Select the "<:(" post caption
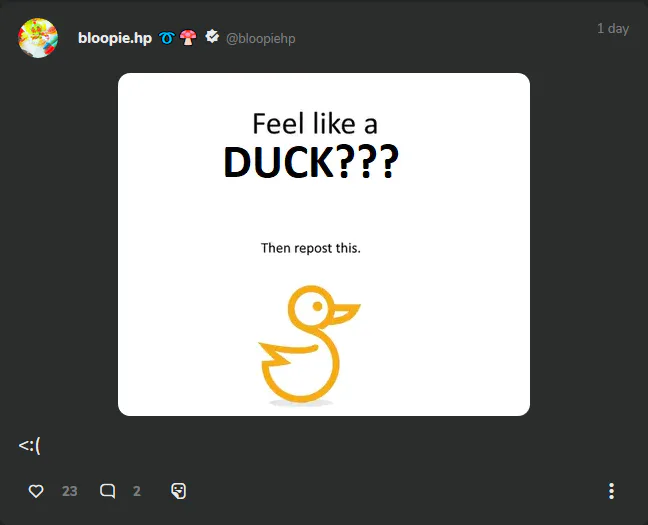Viewport: 648px width, 525px height. point(29,446)
